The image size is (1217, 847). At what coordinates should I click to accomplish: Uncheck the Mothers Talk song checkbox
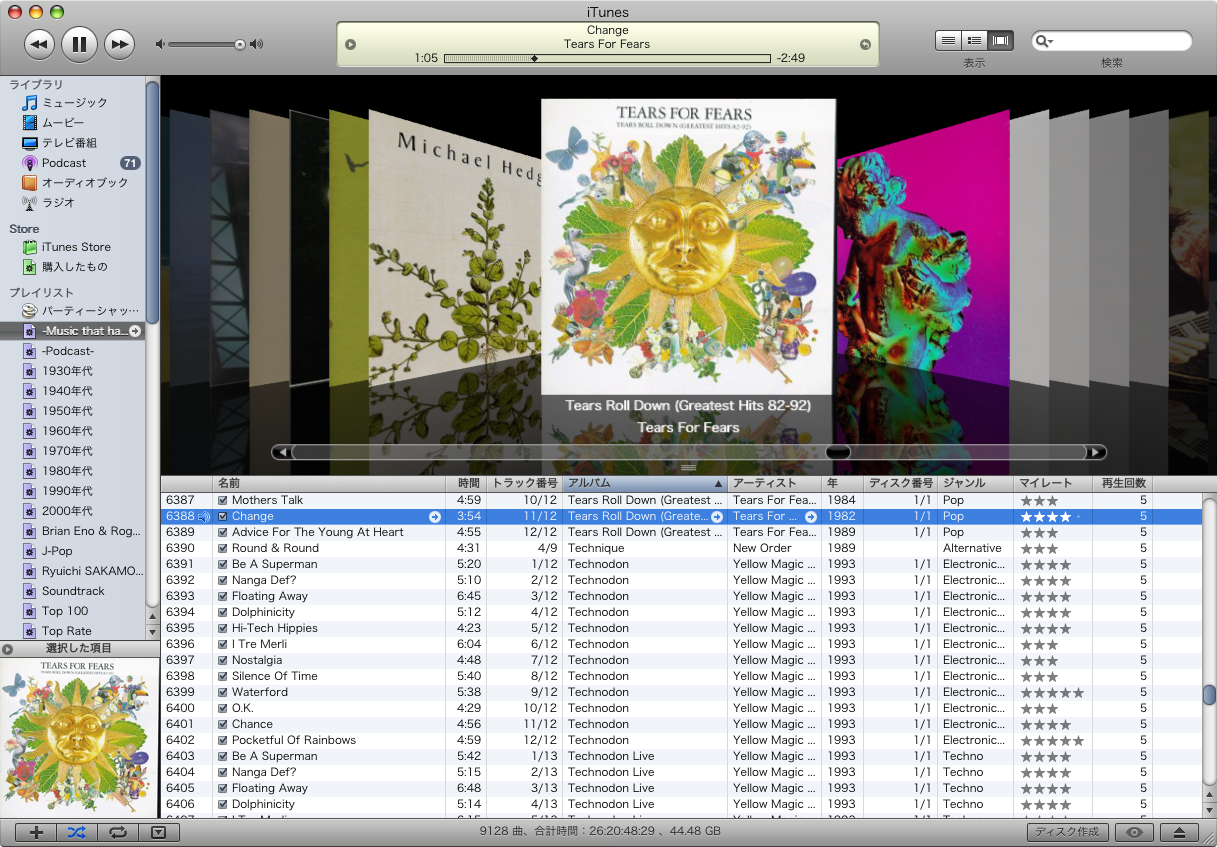click(223, 500)
